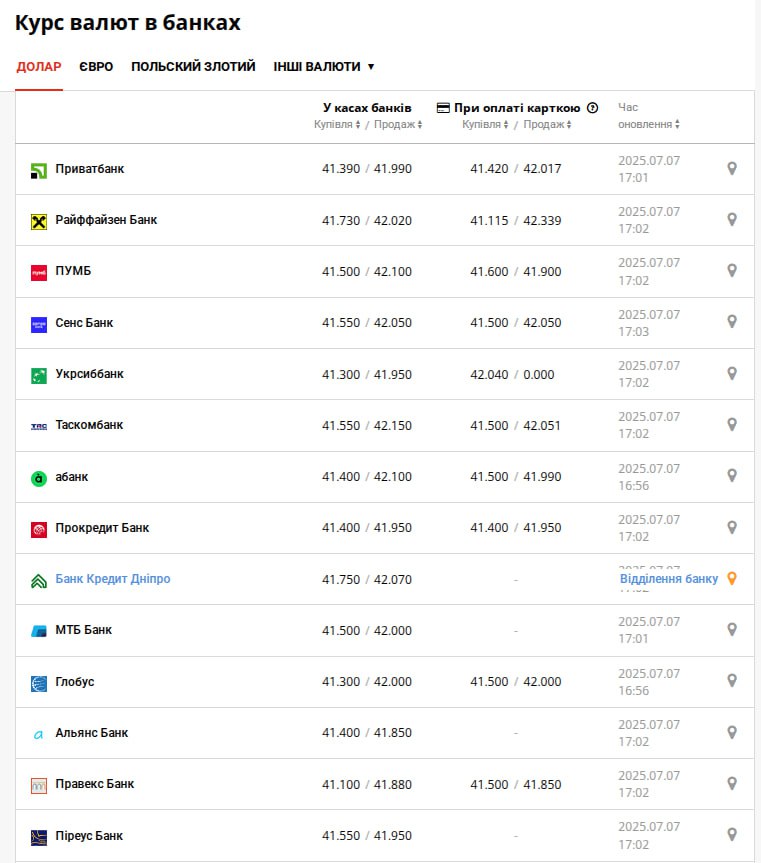
Task: Click the Райффайзен Банк logo icon
Action: [x=39, y=222]
